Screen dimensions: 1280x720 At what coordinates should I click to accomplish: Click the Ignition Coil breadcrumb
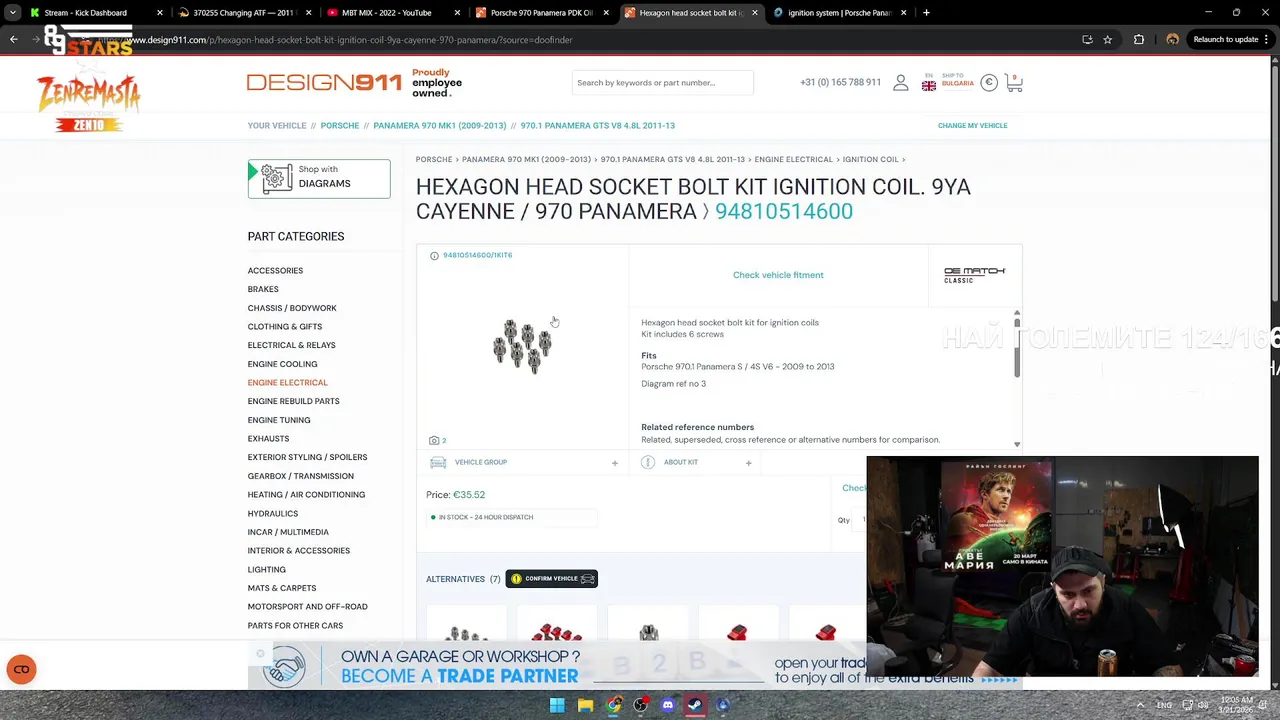[x=870, y=160]
